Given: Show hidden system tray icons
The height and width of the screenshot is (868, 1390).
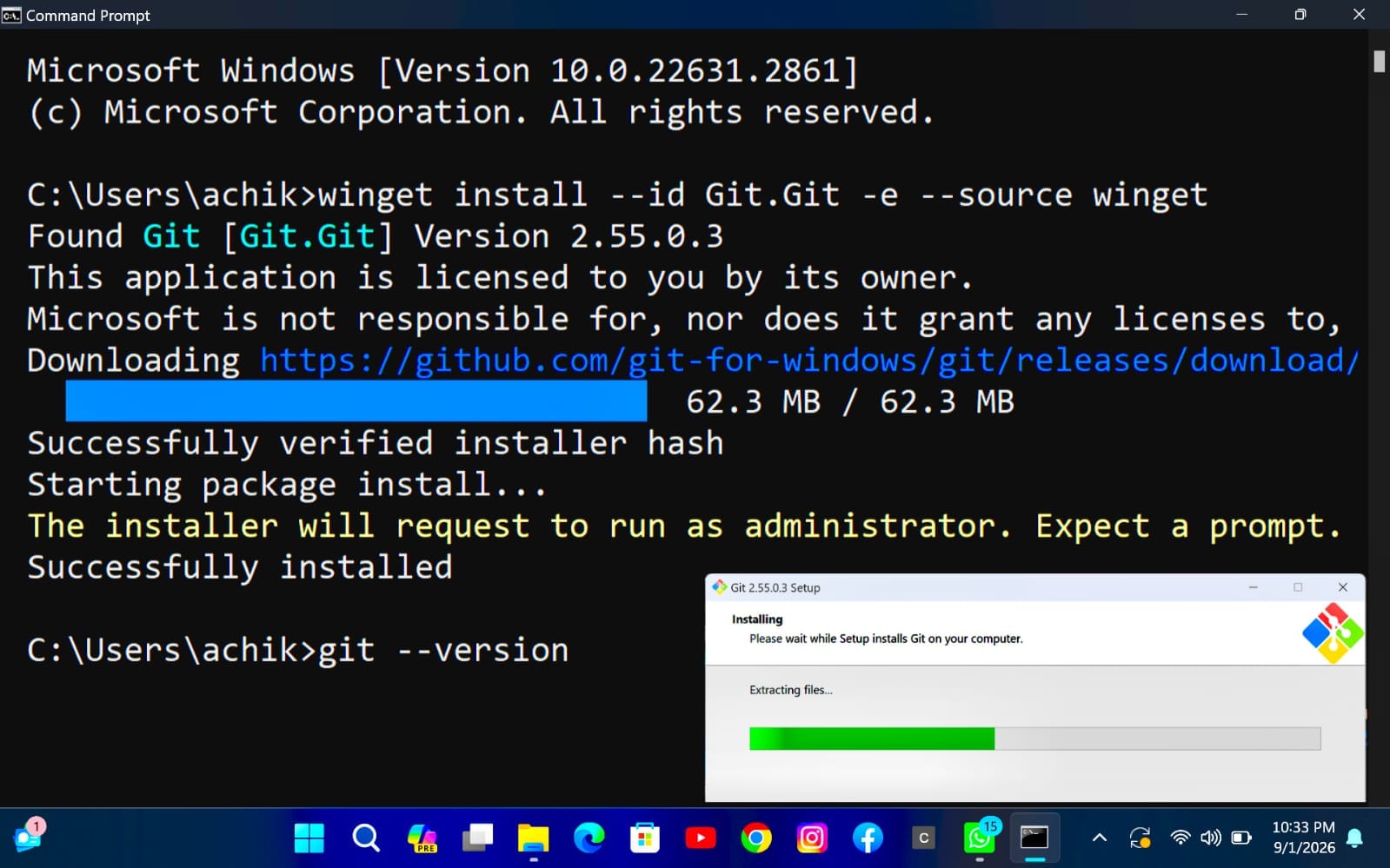Looking at the screenshot, I should [x=1100, y=838].
